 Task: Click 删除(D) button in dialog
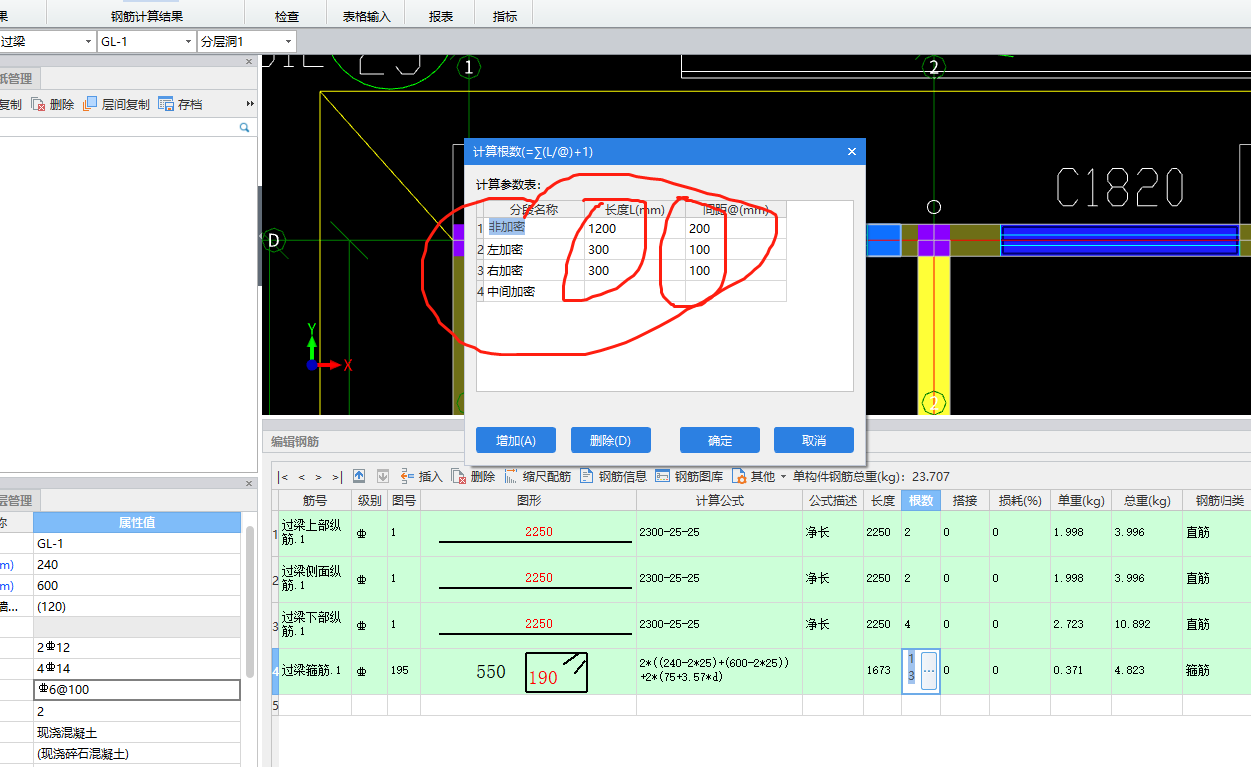pos(610,440)
